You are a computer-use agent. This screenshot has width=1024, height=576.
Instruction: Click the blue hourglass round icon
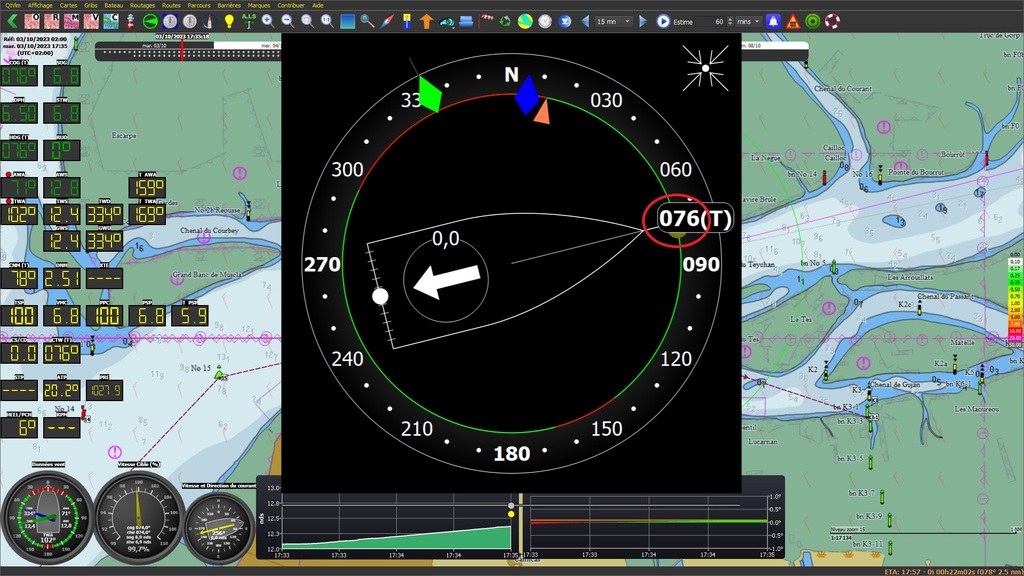pos(565,21)
